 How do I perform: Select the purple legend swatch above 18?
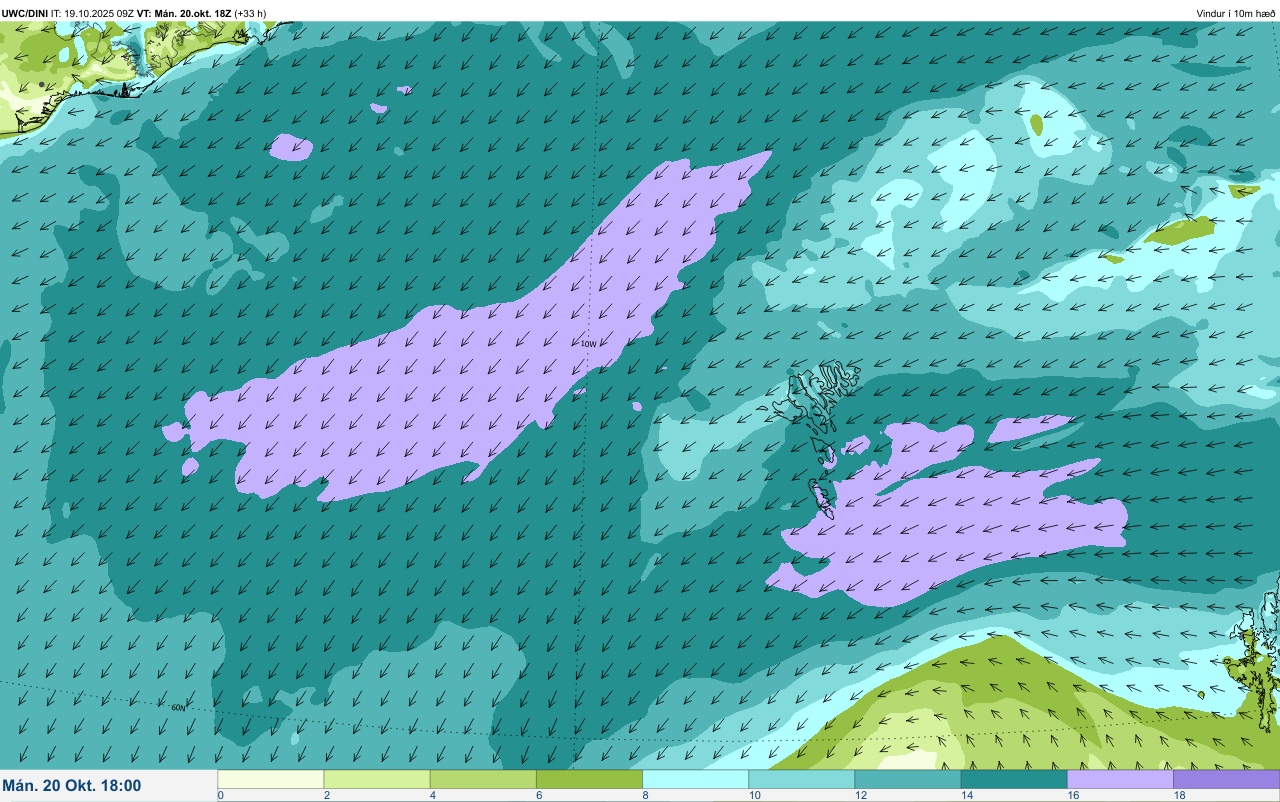point(1226,779)
